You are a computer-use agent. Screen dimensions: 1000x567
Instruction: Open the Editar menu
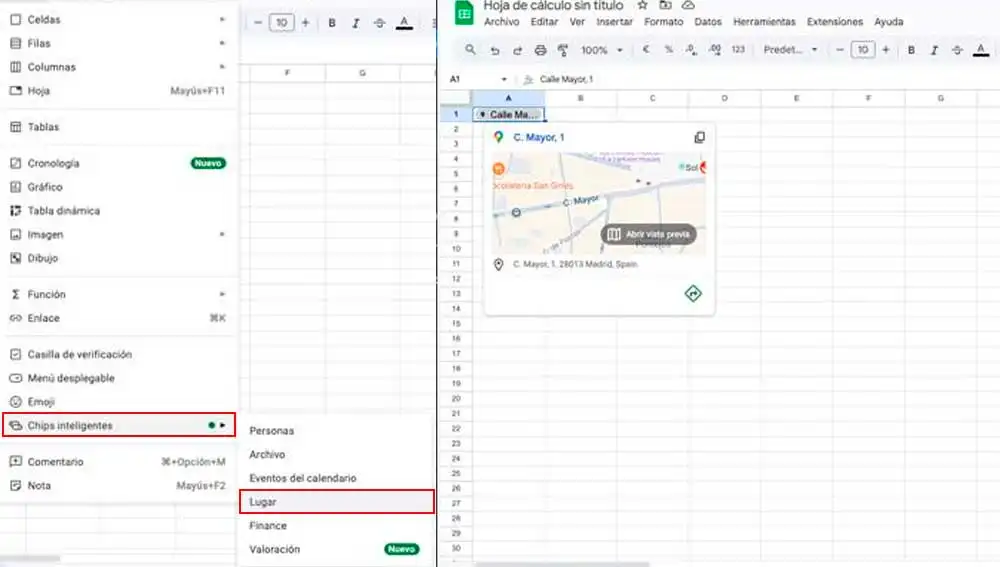(x=544, y=22)
